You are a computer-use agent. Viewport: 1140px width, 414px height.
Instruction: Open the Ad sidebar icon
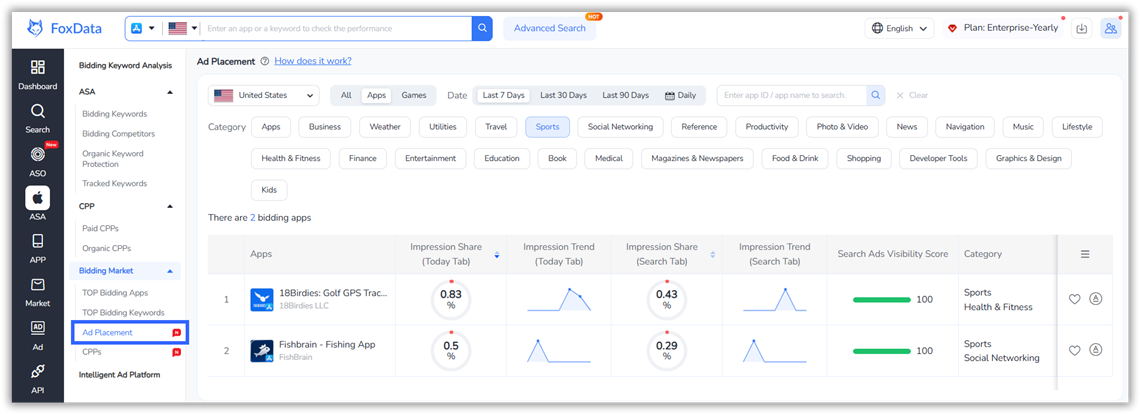point(38,335)
